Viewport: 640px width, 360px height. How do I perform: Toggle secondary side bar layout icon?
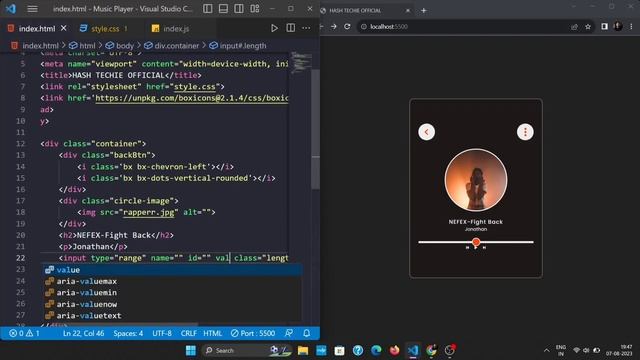click(x=239, y=9)
